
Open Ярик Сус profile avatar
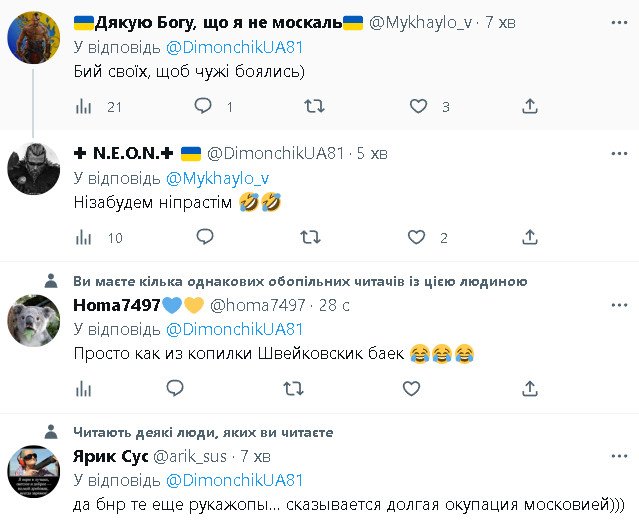[x=33, y=471]
